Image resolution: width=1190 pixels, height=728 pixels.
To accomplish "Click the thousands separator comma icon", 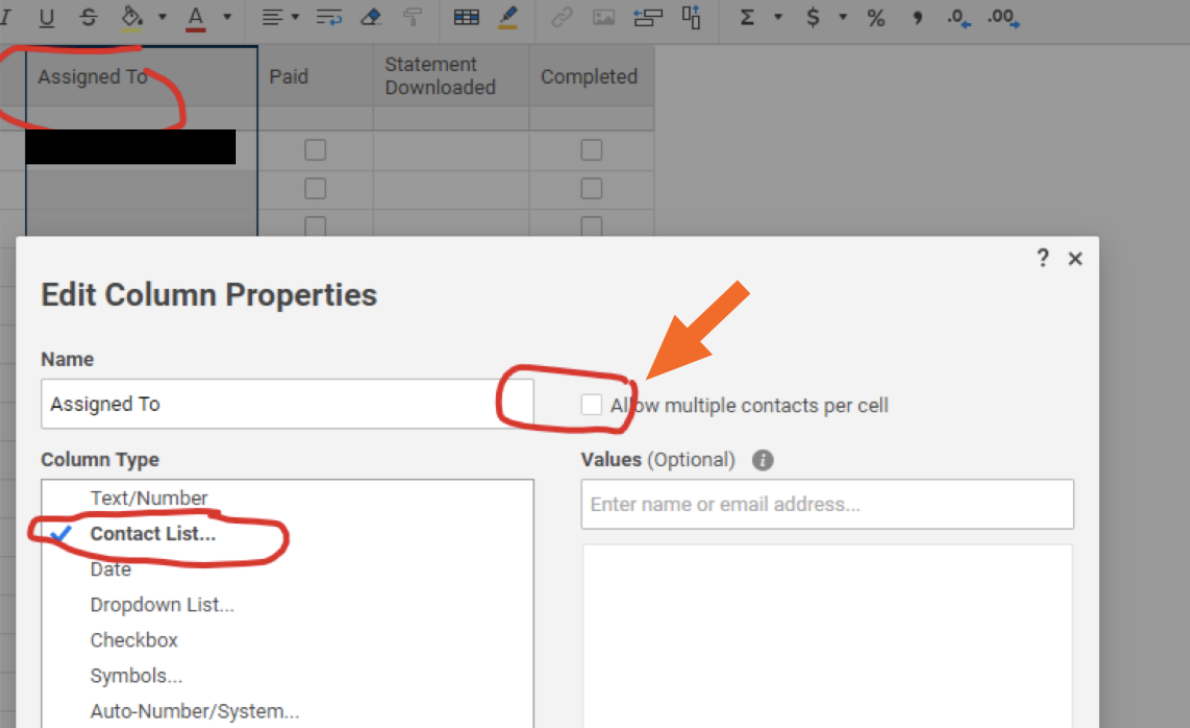I will (x=917, y=17).
